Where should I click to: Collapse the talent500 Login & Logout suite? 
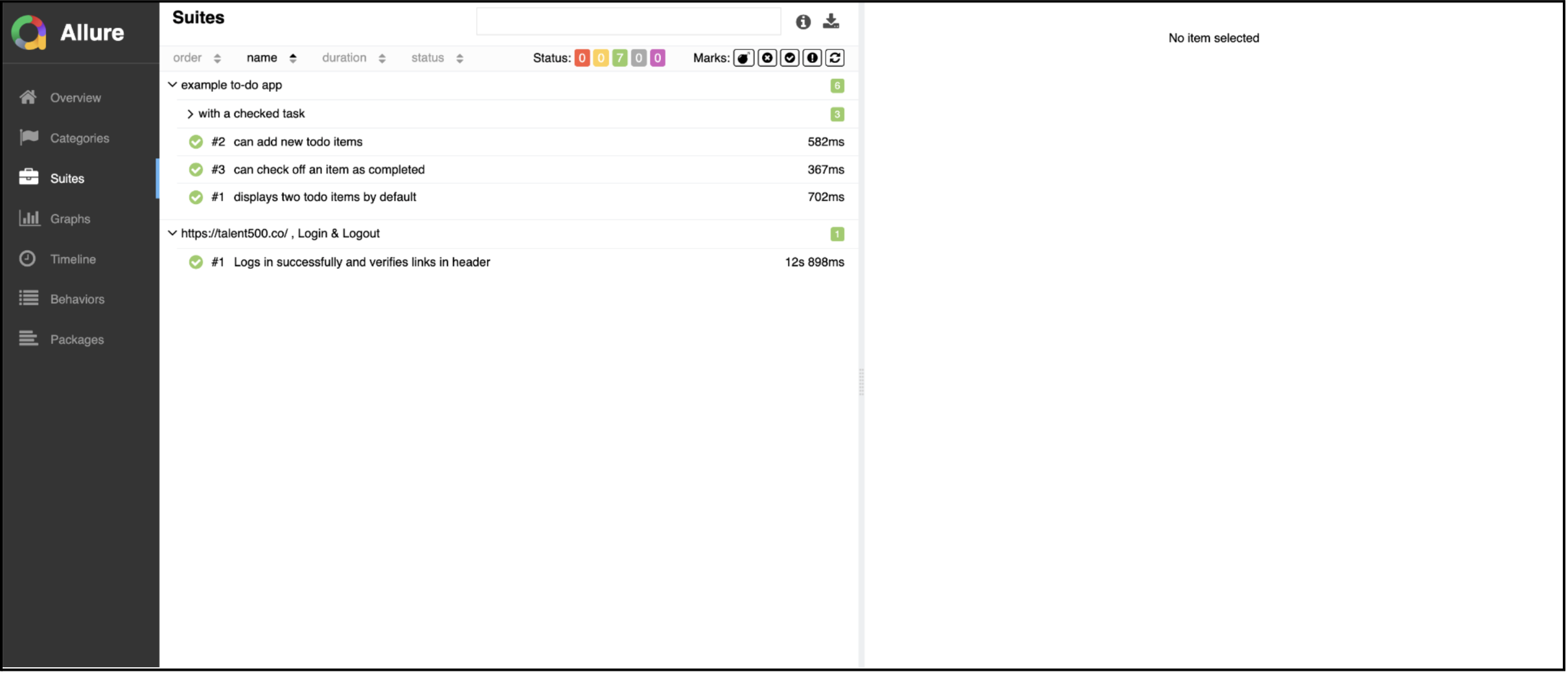pyautogui.click(x=172, y=233)
